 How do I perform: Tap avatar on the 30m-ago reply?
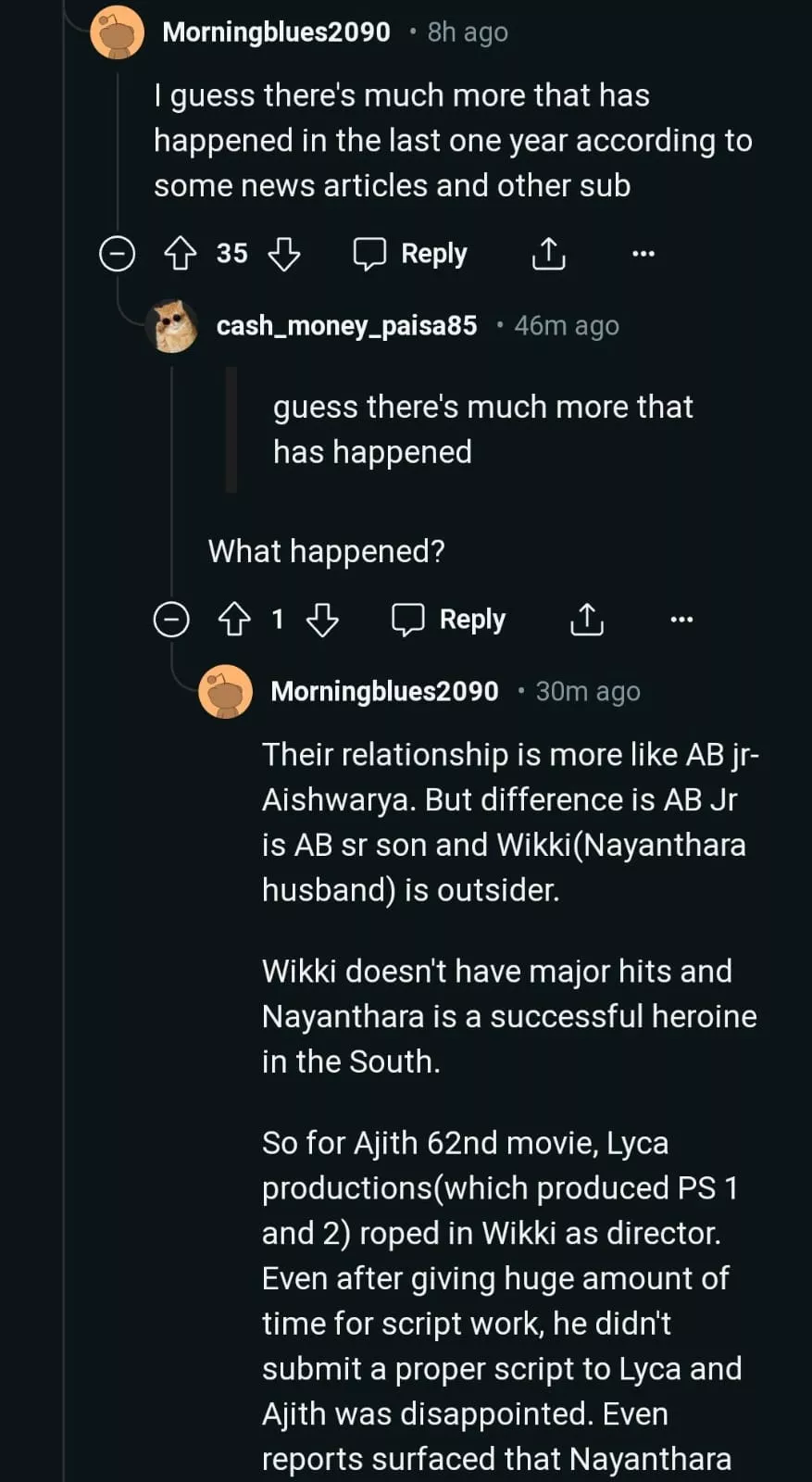point(226,692)
